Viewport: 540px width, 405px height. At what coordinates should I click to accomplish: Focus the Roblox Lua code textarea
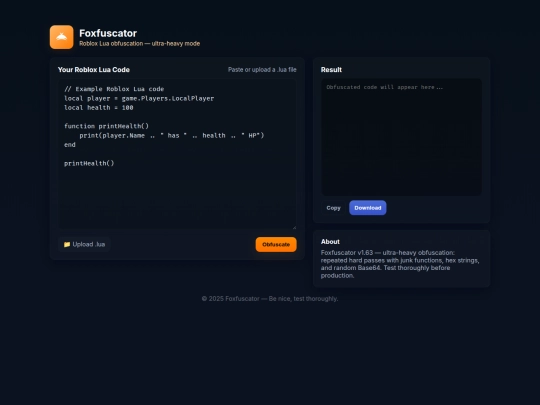[177, 154]
